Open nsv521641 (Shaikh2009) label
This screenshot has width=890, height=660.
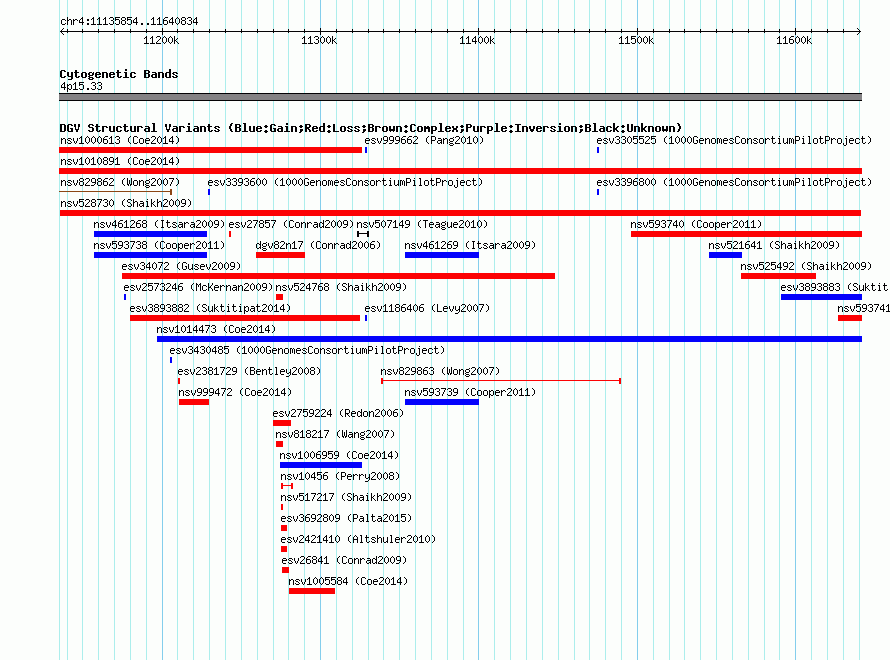pos(774,245)
